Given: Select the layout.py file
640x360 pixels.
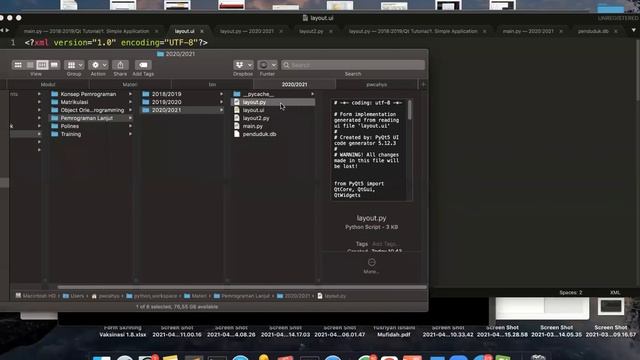Looking at the screenshot, I should click(254, 102).
